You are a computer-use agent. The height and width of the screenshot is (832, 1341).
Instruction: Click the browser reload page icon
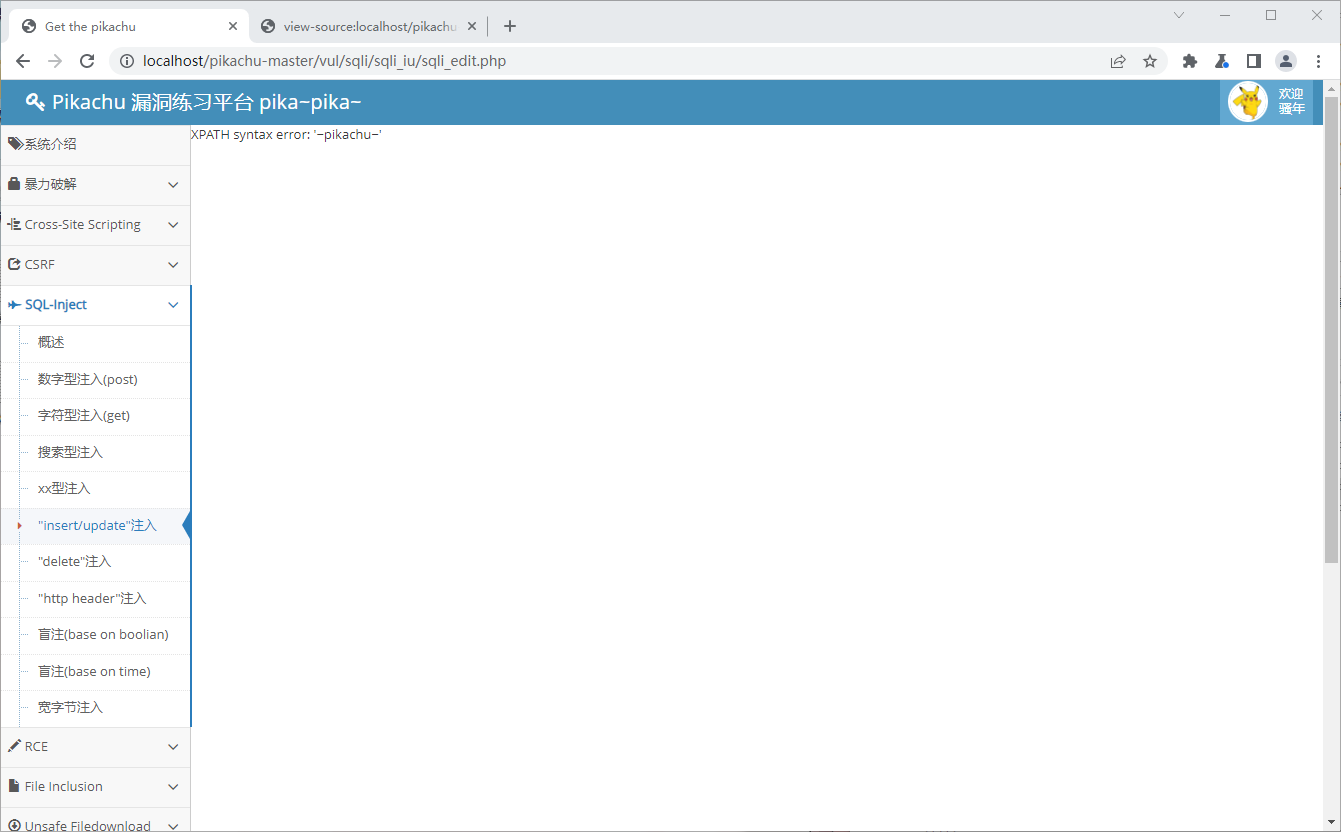87,61
